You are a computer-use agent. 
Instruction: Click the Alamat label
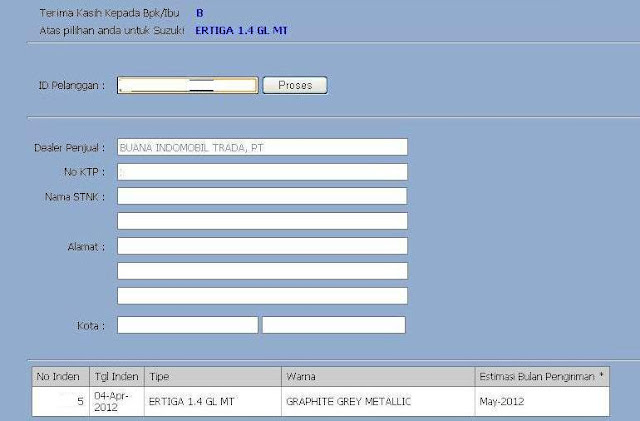[x=86, y=247]
